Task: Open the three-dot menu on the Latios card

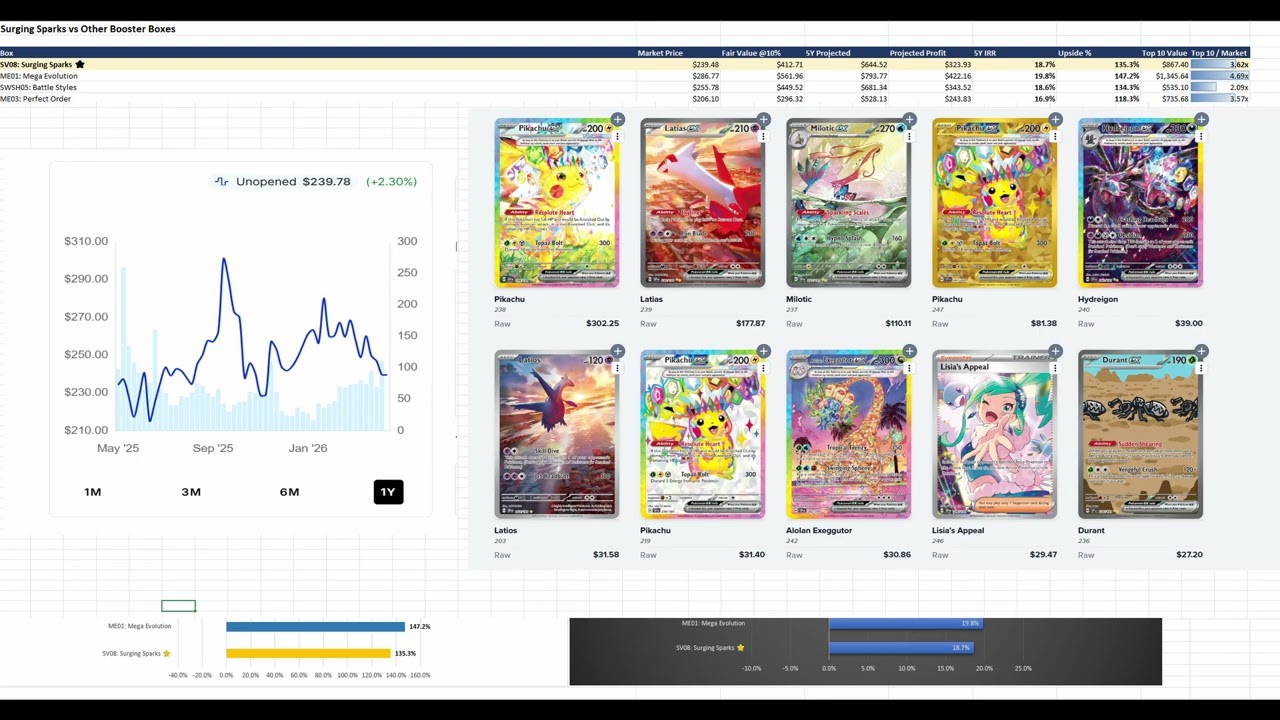Action: pyautogui.click(x=618, y=368)
